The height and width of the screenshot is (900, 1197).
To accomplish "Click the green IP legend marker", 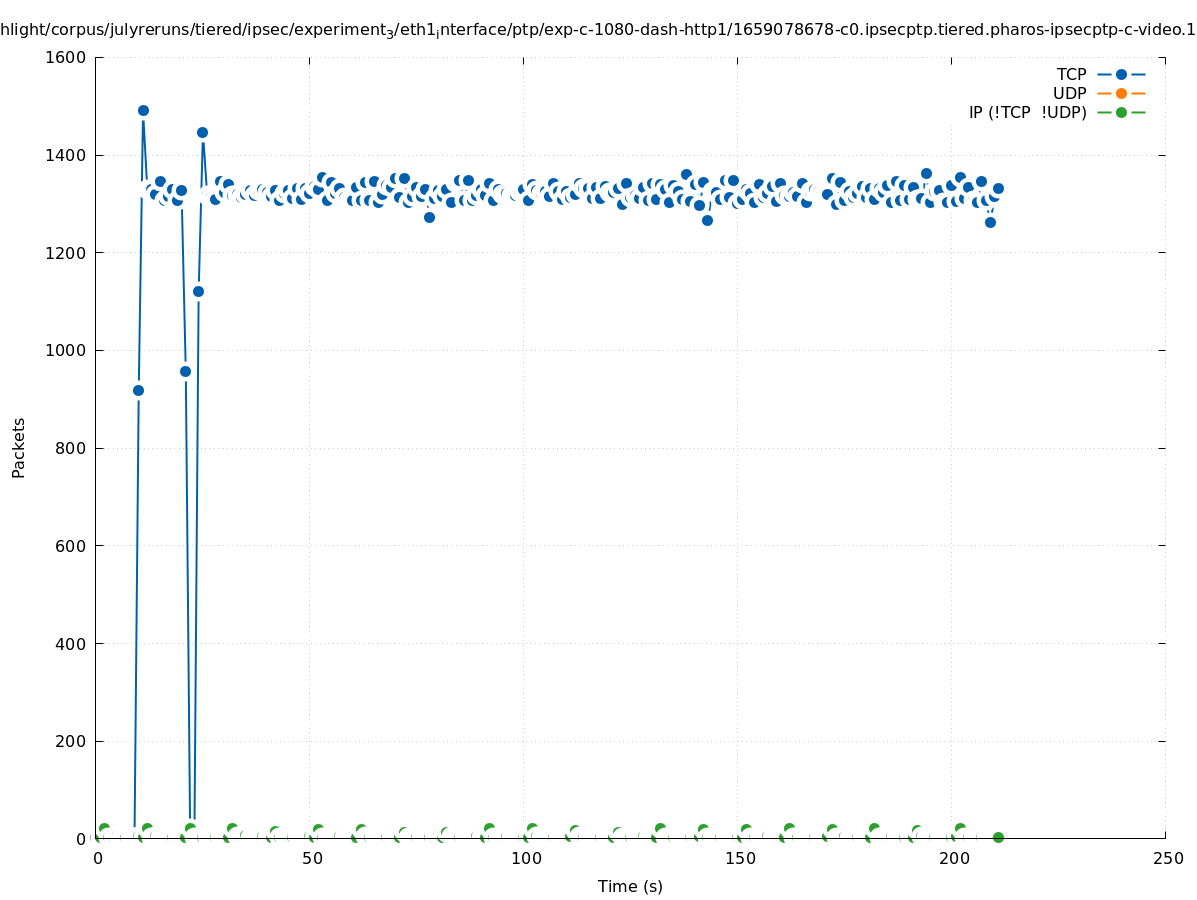I will click(x=1121, y=112).
